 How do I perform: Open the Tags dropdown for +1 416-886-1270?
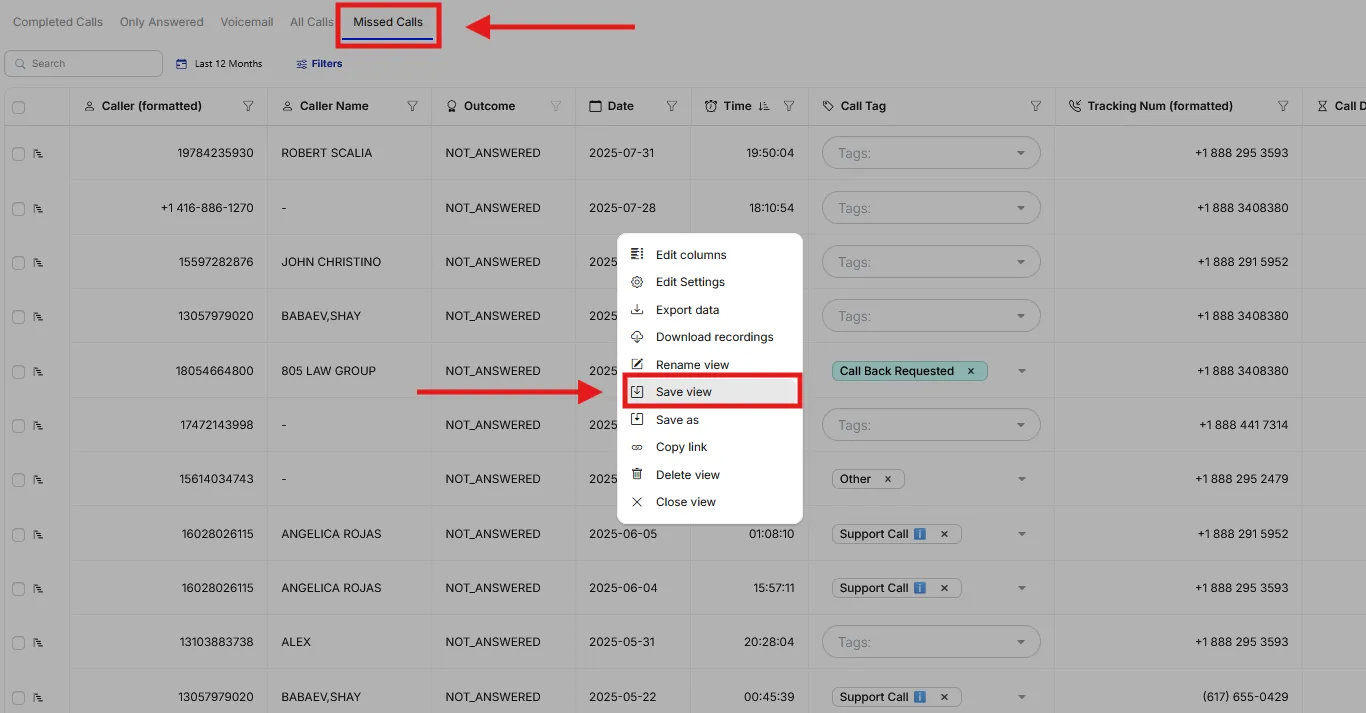[931, 208]
